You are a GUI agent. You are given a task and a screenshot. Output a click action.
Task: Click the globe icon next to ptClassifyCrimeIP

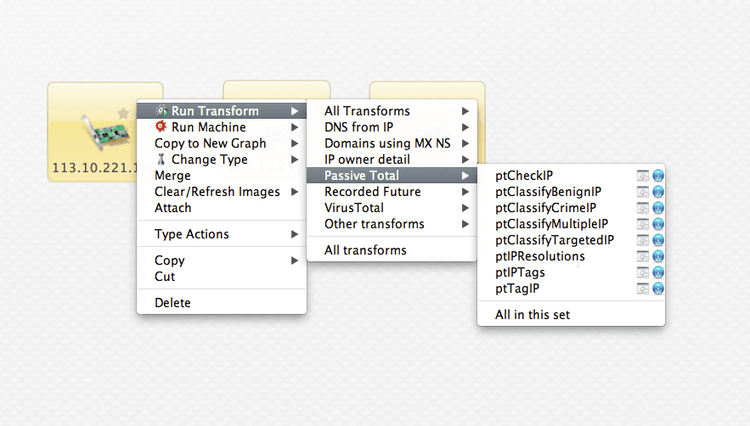[658, 208]
